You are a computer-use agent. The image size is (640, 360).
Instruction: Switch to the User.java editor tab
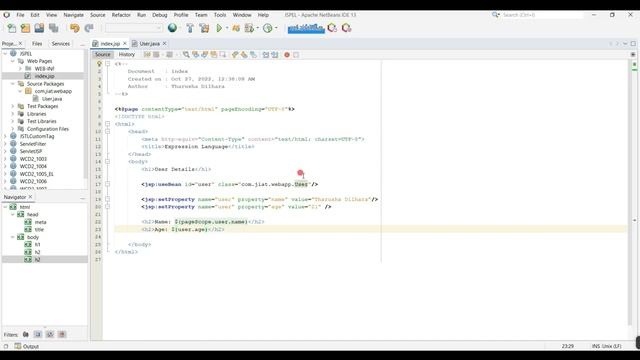pyautogui.click(x=149, y=43)
